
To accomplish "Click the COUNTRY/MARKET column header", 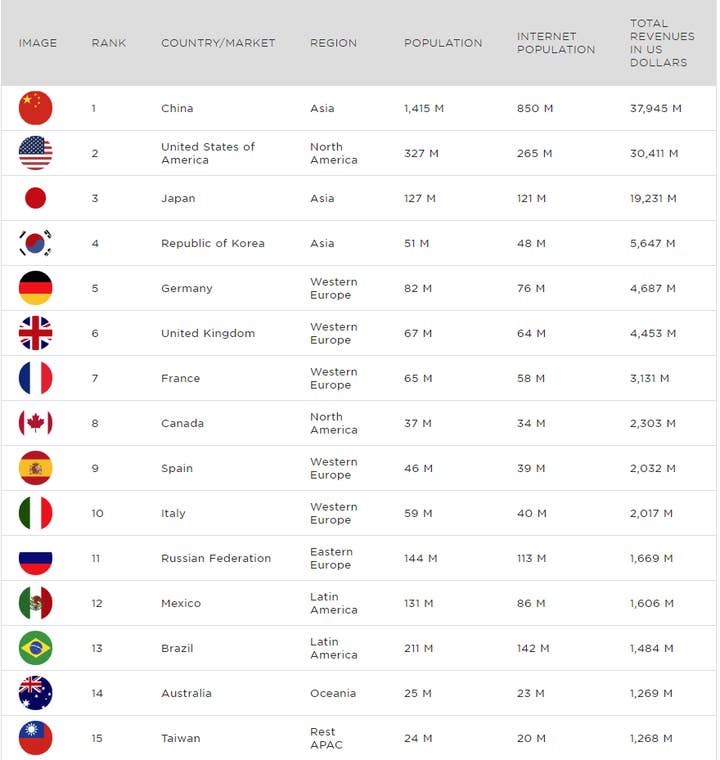I will point(218,43).
